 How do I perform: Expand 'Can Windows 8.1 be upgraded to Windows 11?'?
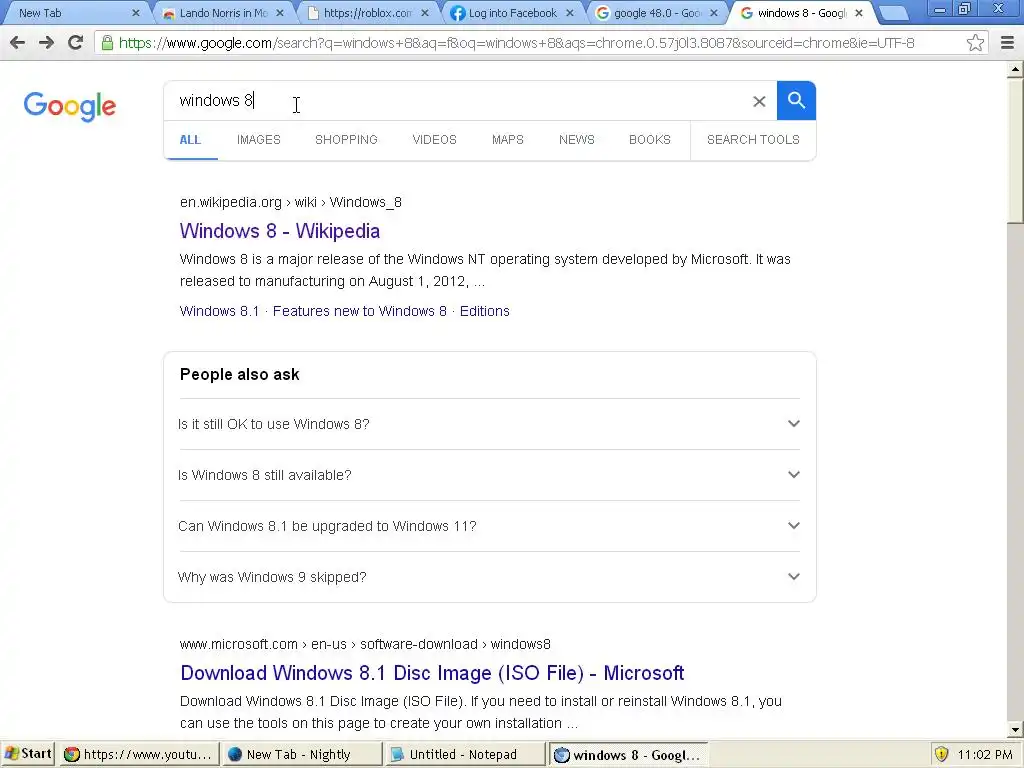(x=489, y=526)
